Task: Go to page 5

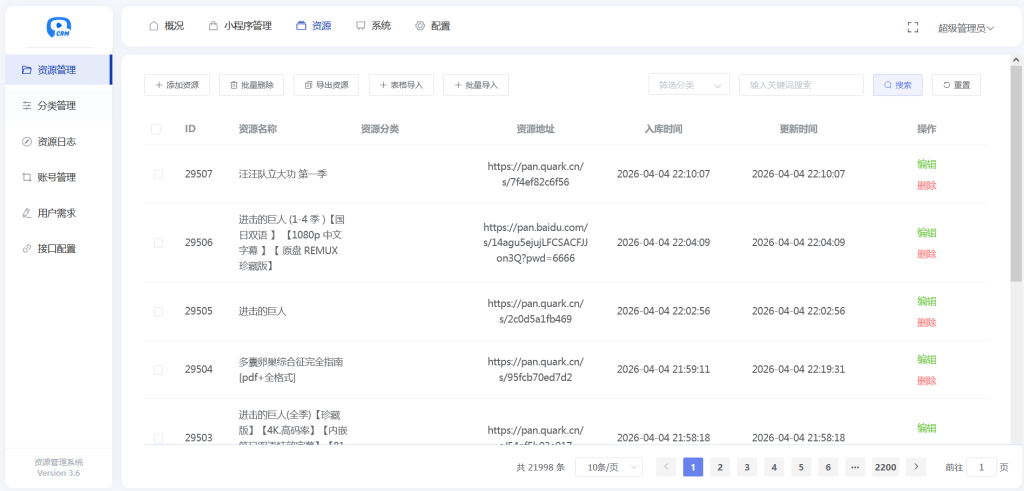Action: [801, 467]
